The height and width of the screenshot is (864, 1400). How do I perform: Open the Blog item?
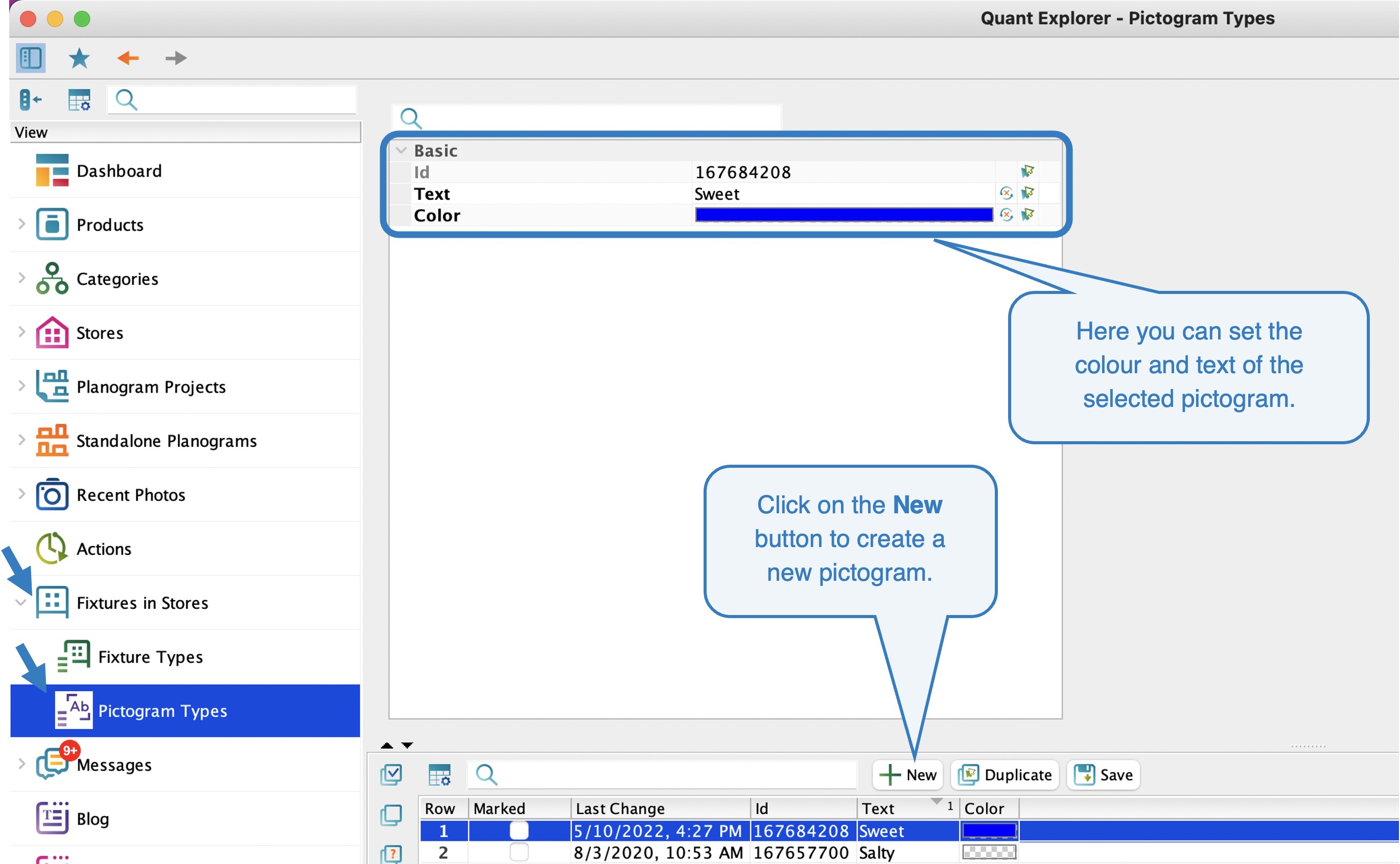point(185,819)
